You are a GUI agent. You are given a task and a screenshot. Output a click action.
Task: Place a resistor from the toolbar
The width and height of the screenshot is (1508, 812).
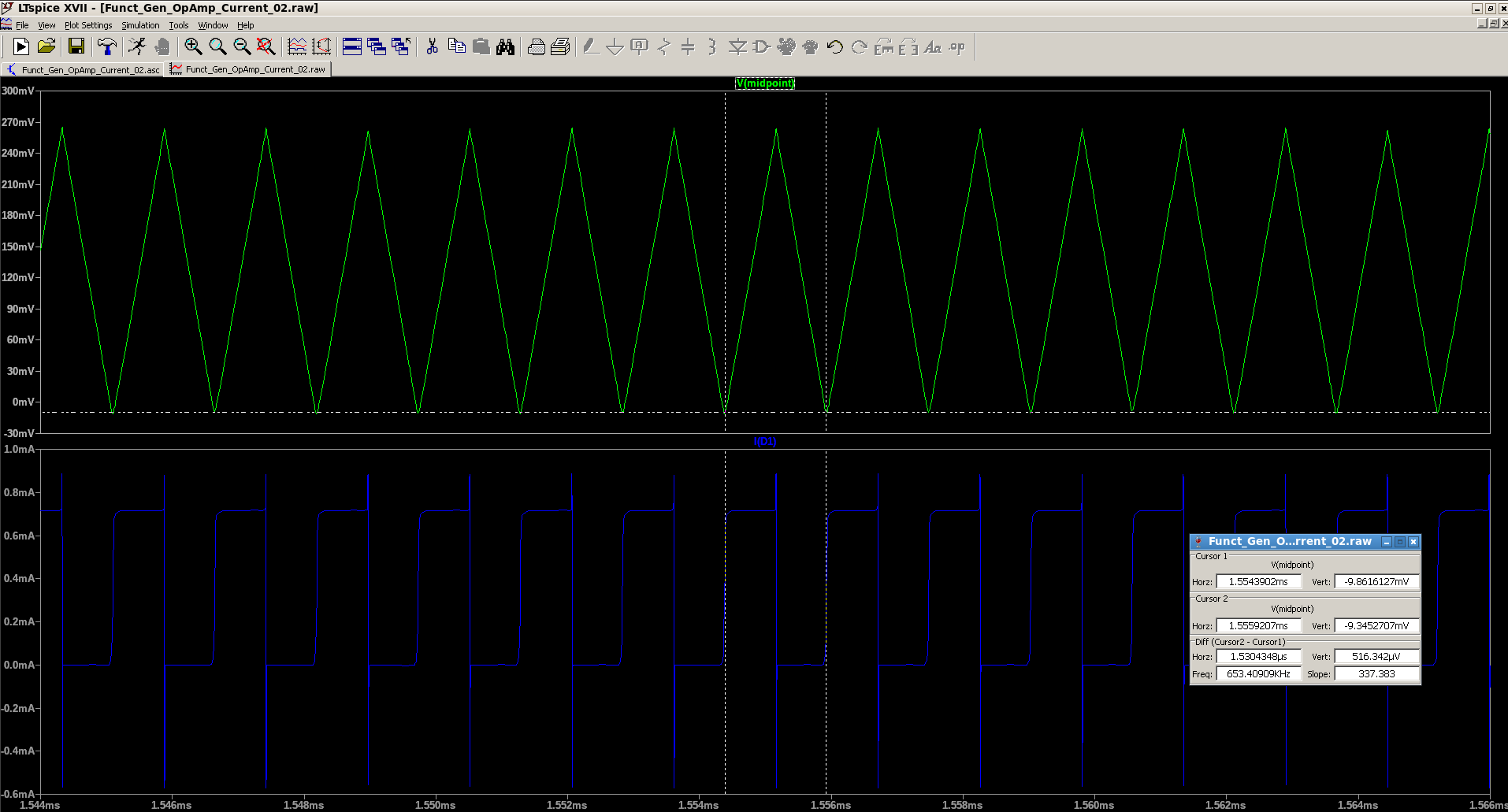click(664, 47)
